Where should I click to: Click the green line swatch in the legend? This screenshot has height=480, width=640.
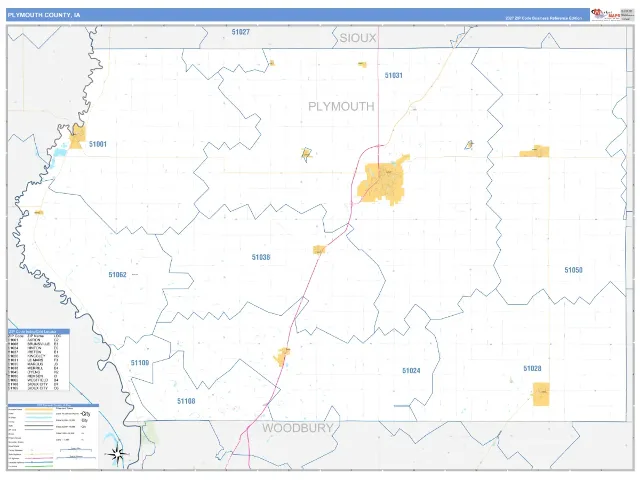point(39,466)
